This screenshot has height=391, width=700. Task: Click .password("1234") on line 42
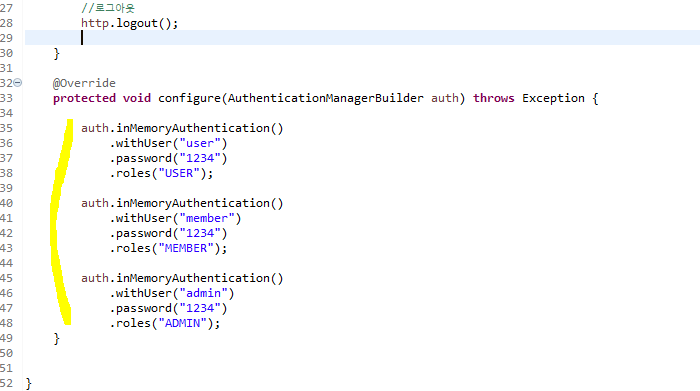[168, 233]
